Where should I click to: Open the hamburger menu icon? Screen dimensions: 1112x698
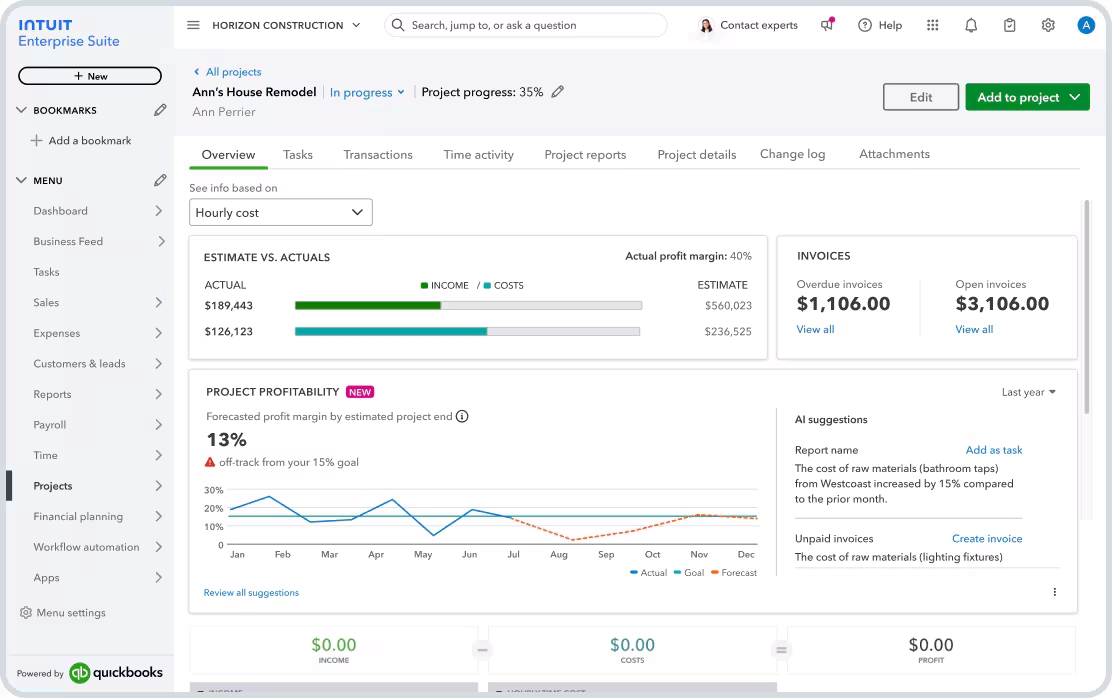click(193, 25)
